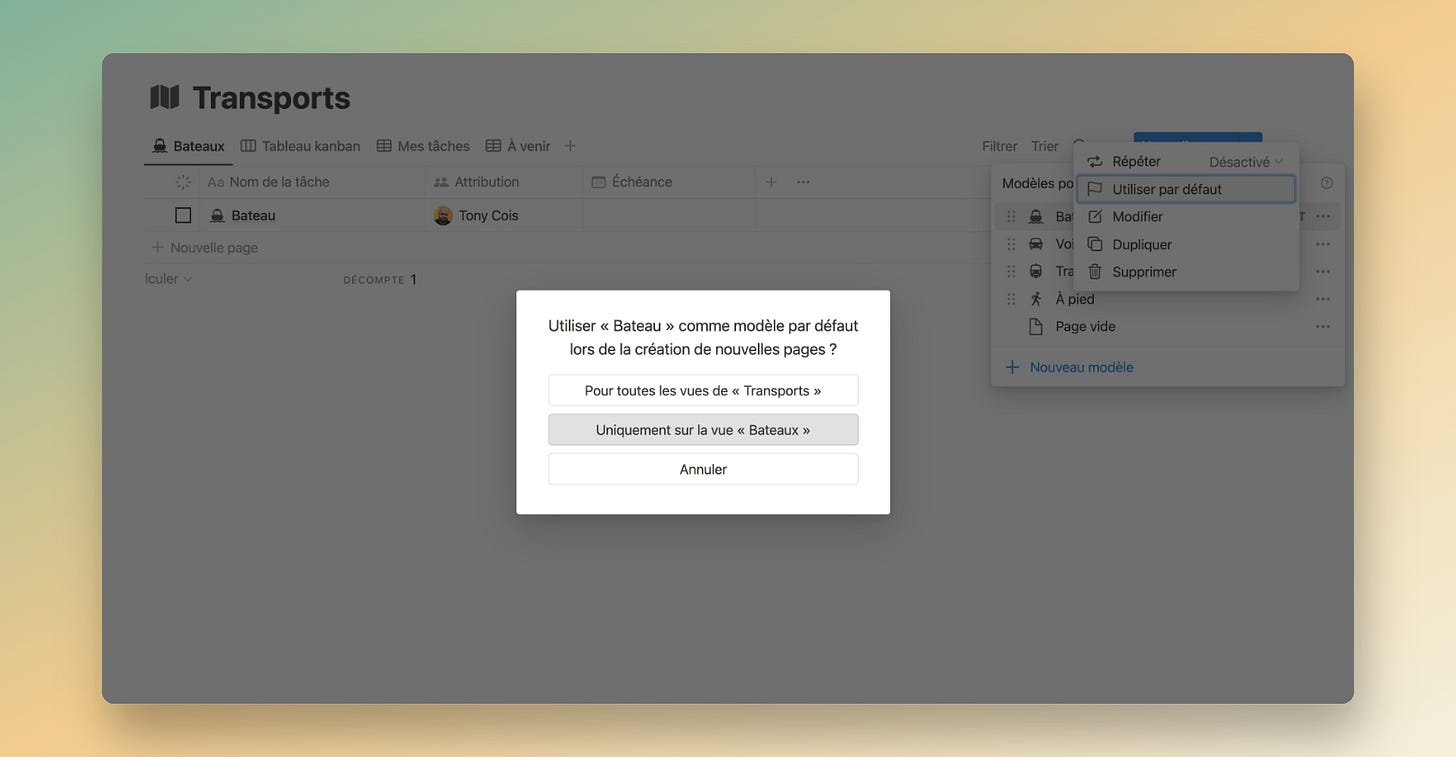
Task: Click drag handle of the boat template row
Action: coord(1011,216)
